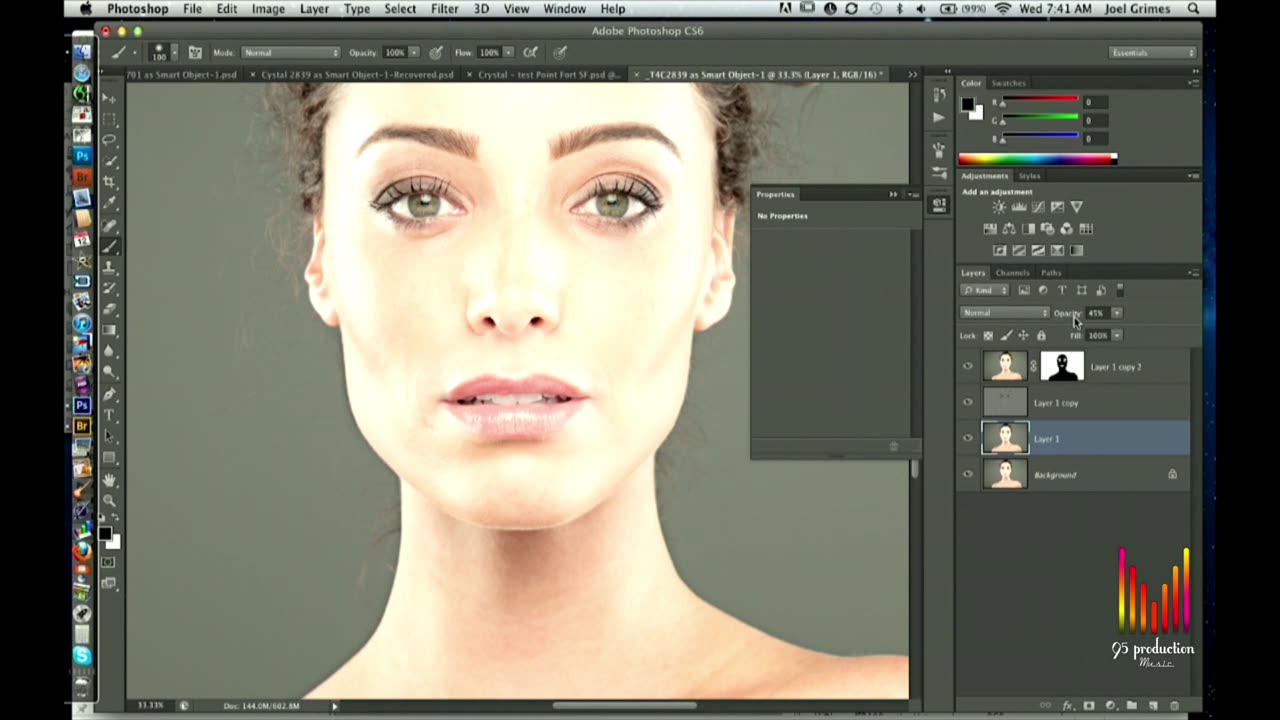Open brush Flow slider dropdown
1280x720 pixels.
pyautogui.click(x=508, y=52)
